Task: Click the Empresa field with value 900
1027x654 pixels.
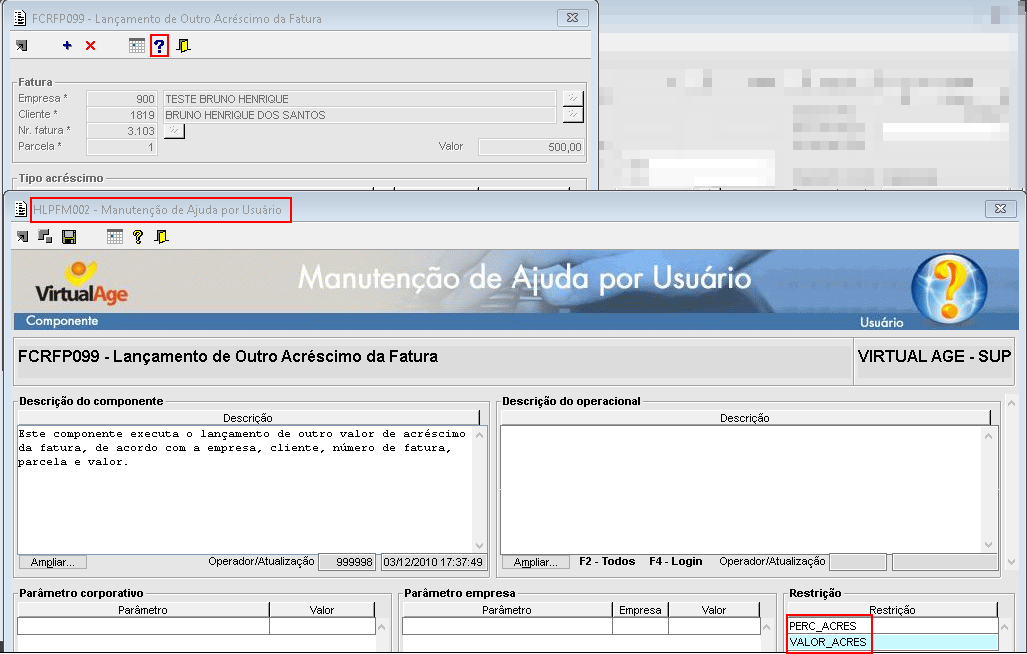Action: pos(122,99)
